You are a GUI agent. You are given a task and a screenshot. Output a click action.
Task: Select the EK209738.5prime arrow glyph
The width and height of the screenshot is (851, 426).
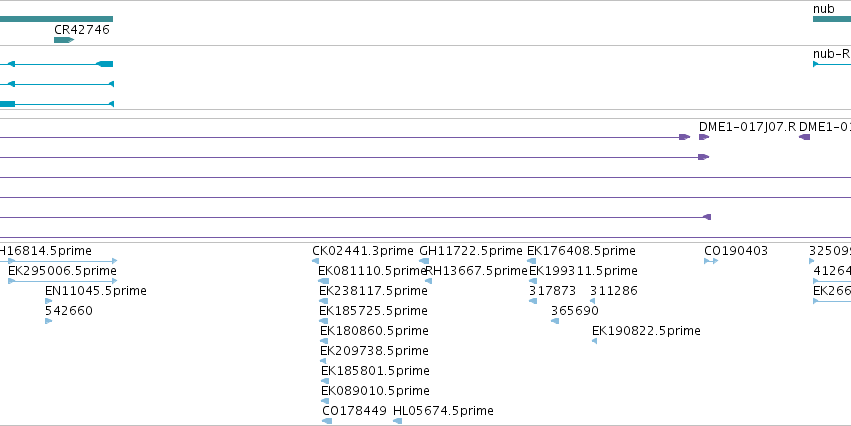click(x=323, y=361)
